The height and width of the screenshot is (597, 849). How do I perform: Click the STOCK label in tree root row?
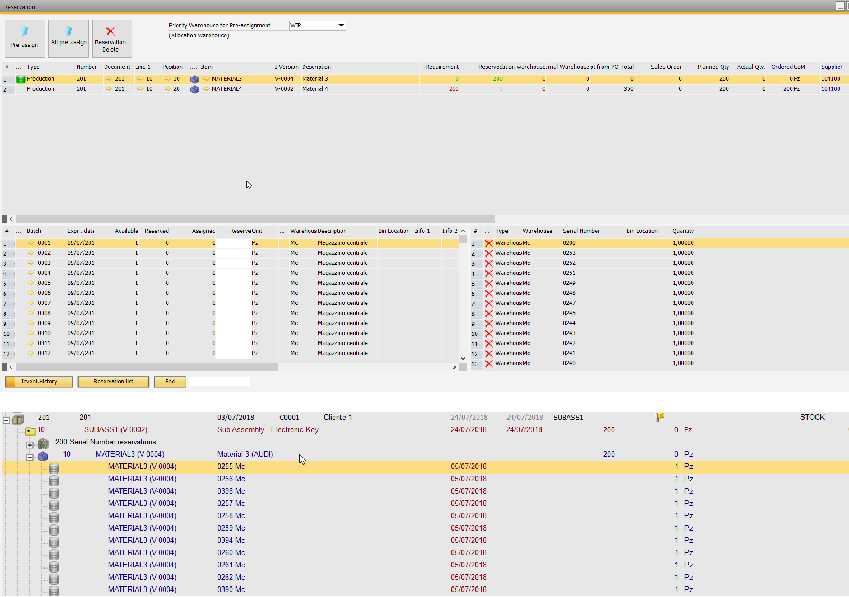(x=813, y=418)
